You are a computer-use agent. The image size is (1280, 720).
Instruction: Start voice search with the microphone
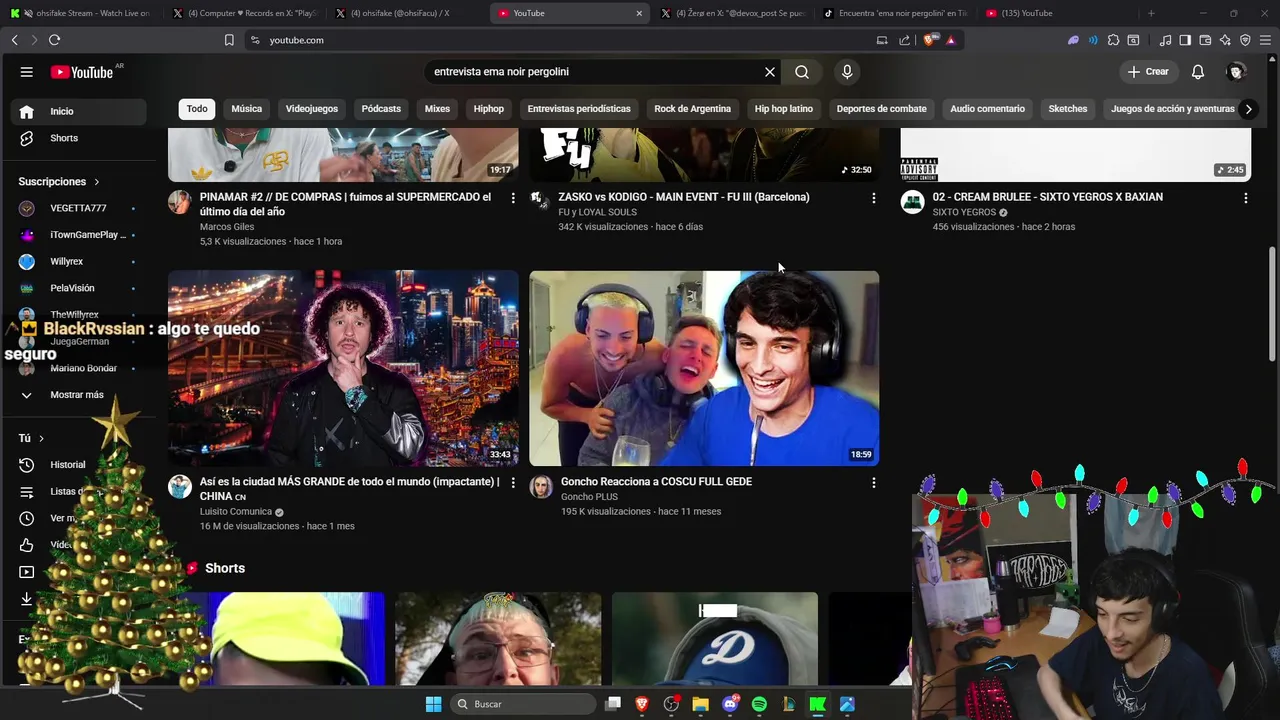click(847, 72)
